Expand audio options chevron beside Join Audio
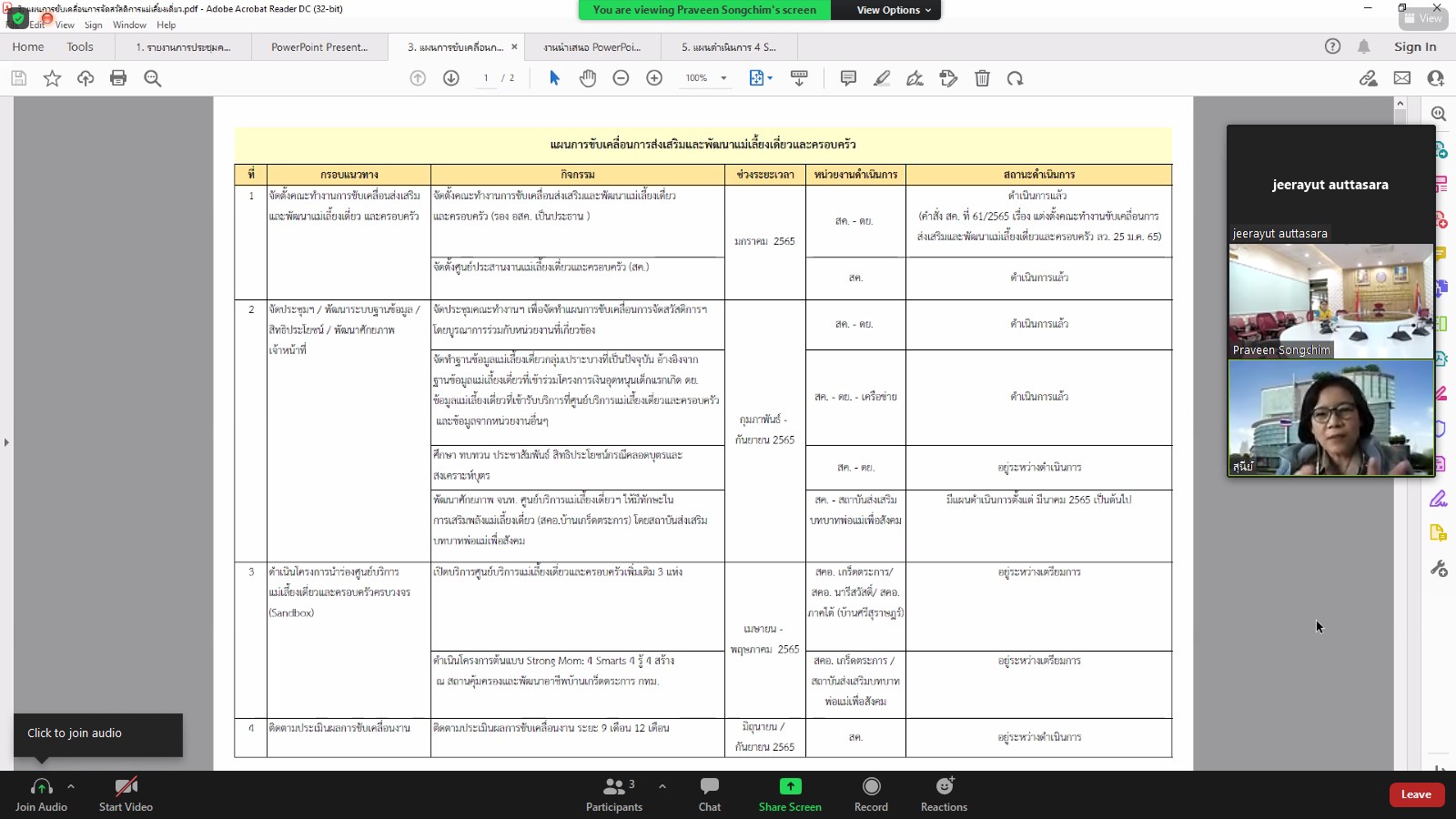The width and height of the screenshot is (1456, 819). 71,786
